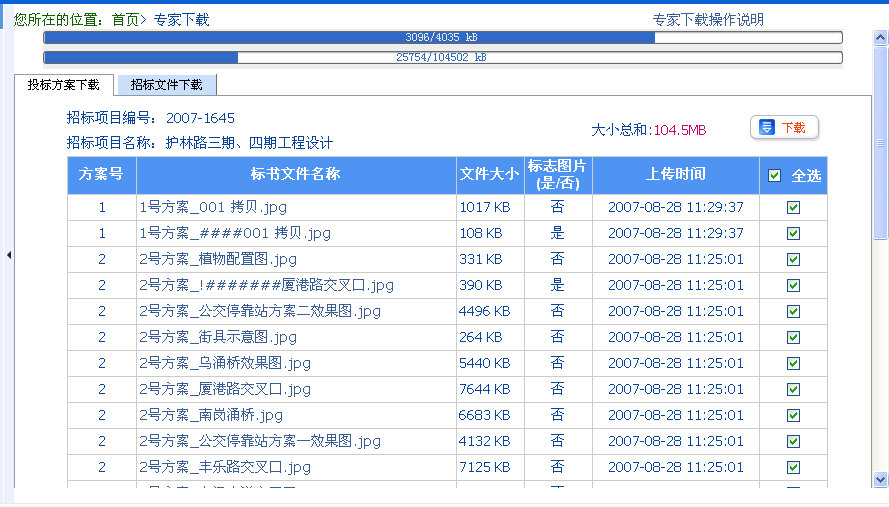
Task: Select the file name 1号方案_001 拷贝.jpg
Action: click(213, 208)
